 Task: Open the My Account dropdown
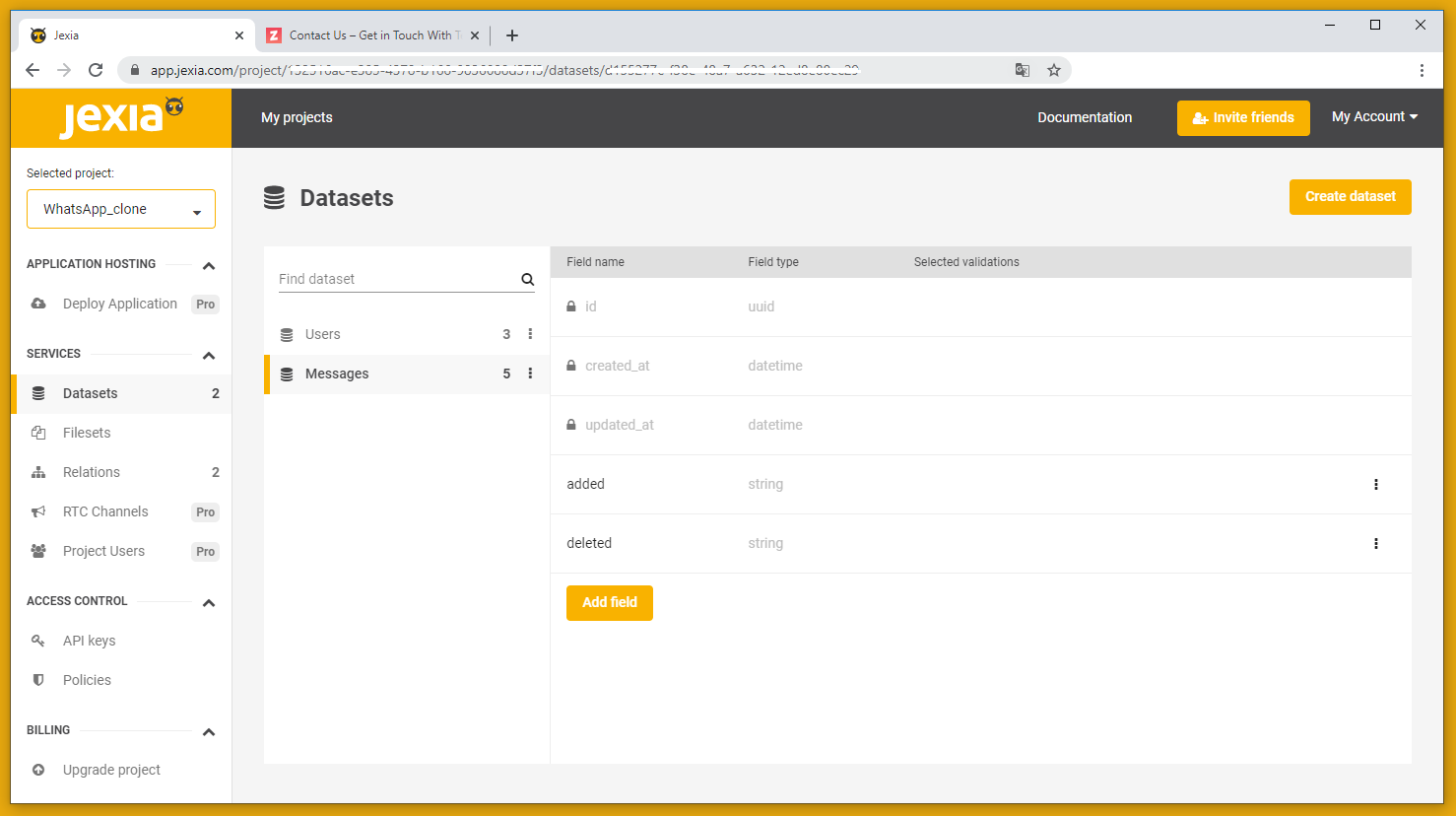pyautogui.click(x=1374, y=116)
